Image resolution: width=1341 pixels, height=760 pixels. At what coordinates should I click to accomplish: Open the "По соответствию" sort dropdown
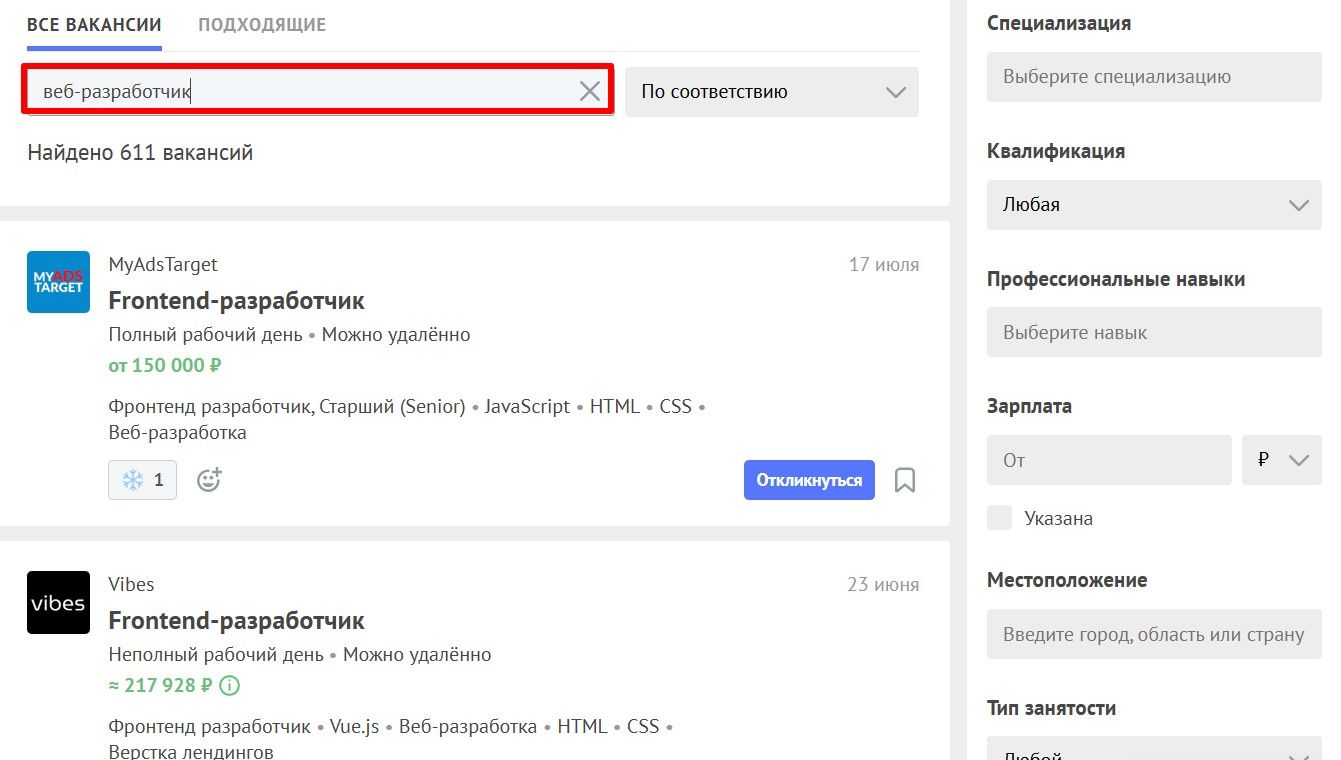pos(772,92)
